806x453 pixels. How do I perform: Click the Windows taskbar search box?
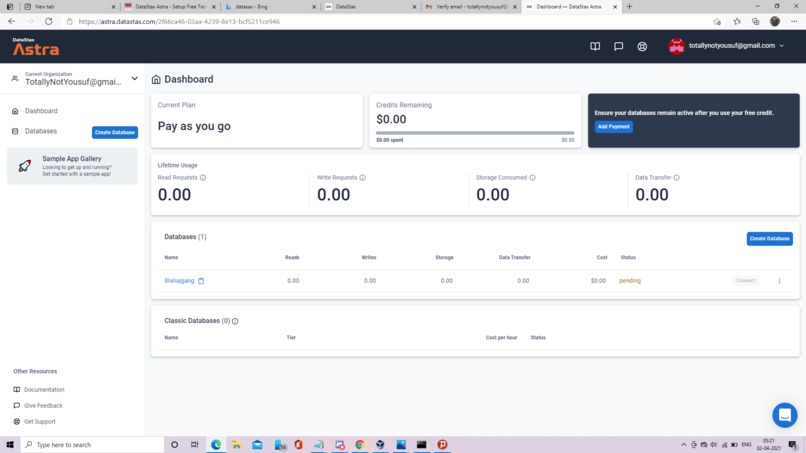coord(93,445)
